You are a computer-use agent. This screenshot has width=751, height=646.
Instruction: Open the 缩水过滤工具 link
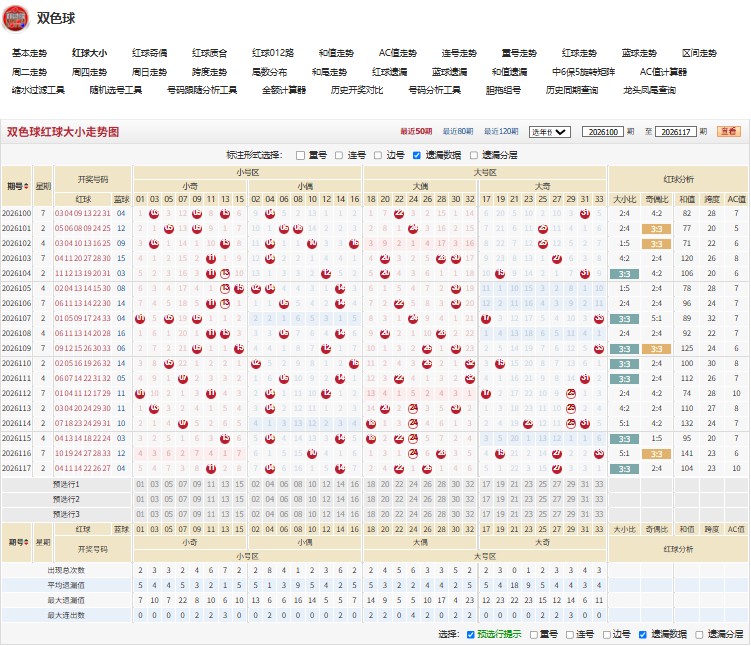(x=38, y=90)
